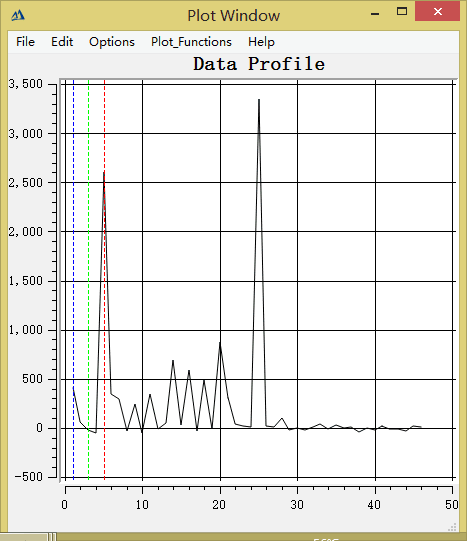Open the File menu
The image size is (467, 541).
point(26,42)
